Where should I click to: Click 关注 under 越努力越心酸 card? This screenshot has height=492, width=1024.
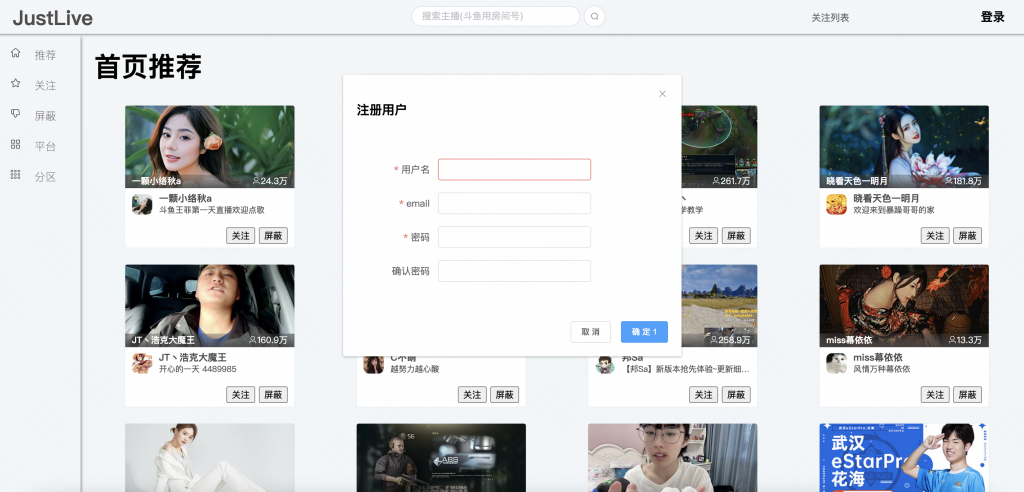[x=472, y=395]
